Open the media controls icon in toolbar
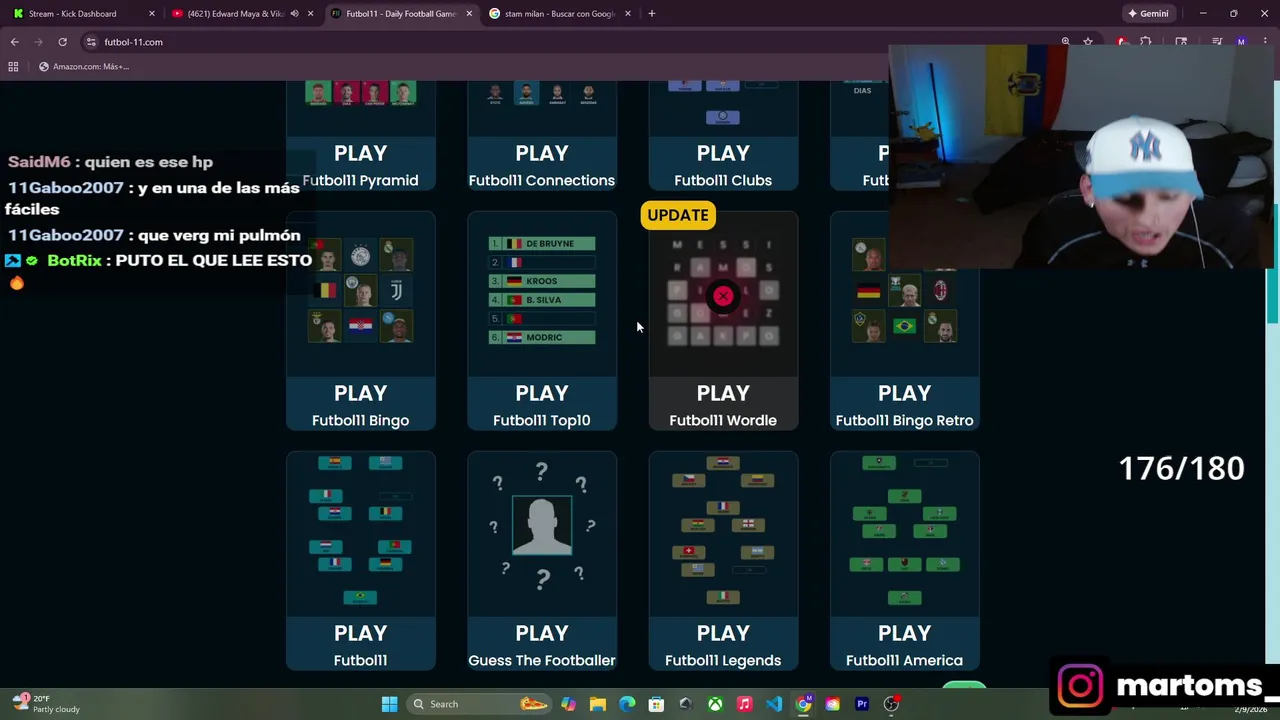1280x720 pixels. [x=1217, y=42]
